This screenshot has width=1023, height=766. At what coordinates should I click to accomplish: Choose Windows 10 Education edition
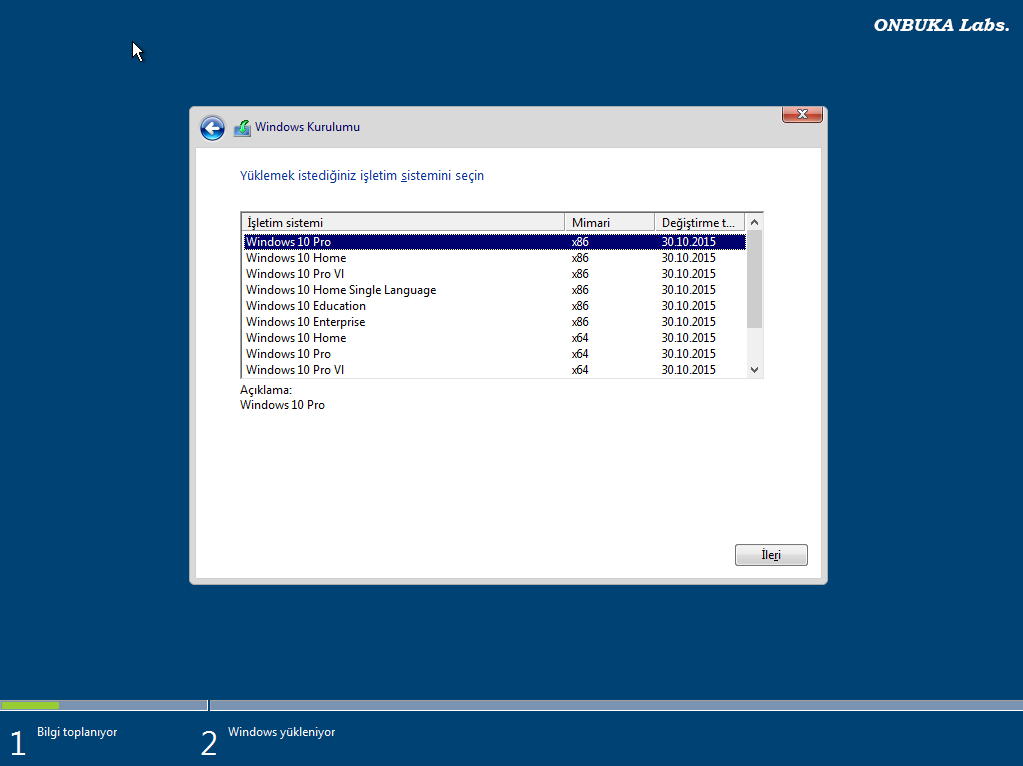pos(495,305)
